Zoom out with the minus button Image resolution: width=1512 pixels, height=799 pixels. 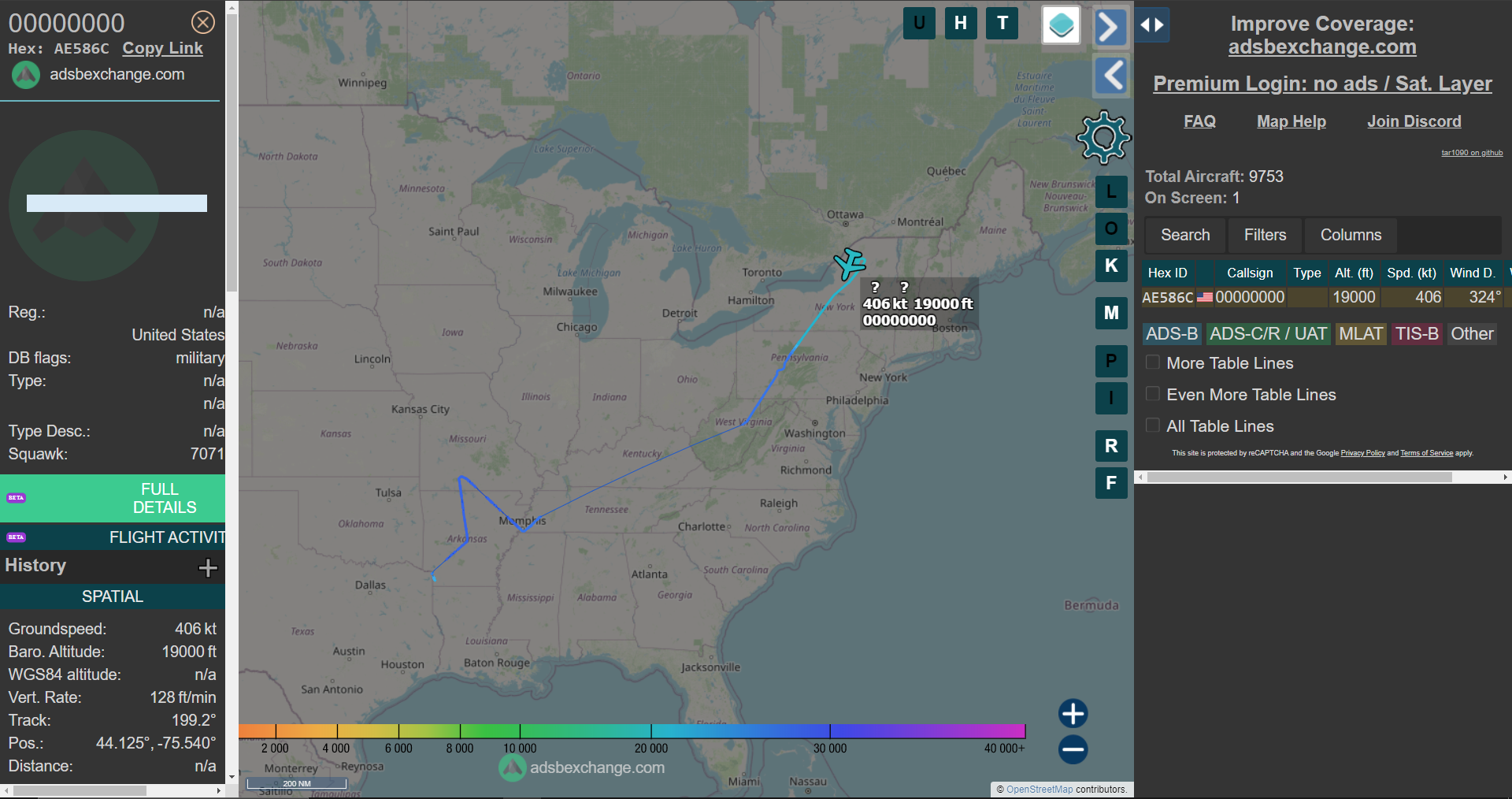pos(1073,749)
